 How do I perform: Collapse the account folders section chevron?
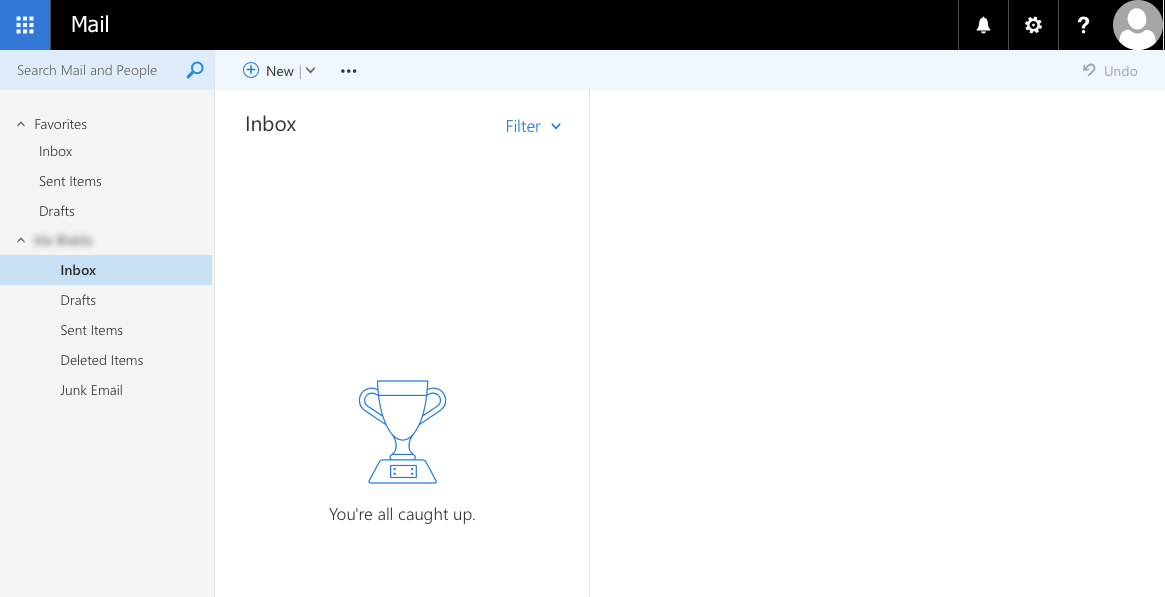(21, 240)
